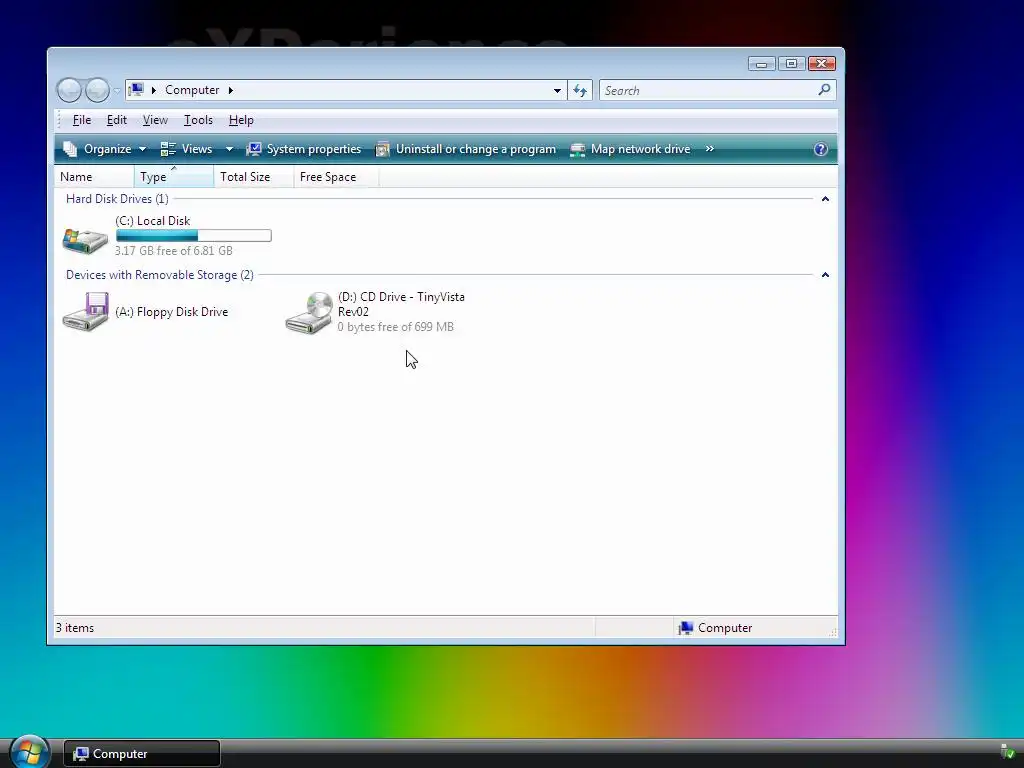The height and width of the screenshot is (768, 1024).
Task: Sort by the Total Size column
Action: pyautogui.click(x=254, y=177)
